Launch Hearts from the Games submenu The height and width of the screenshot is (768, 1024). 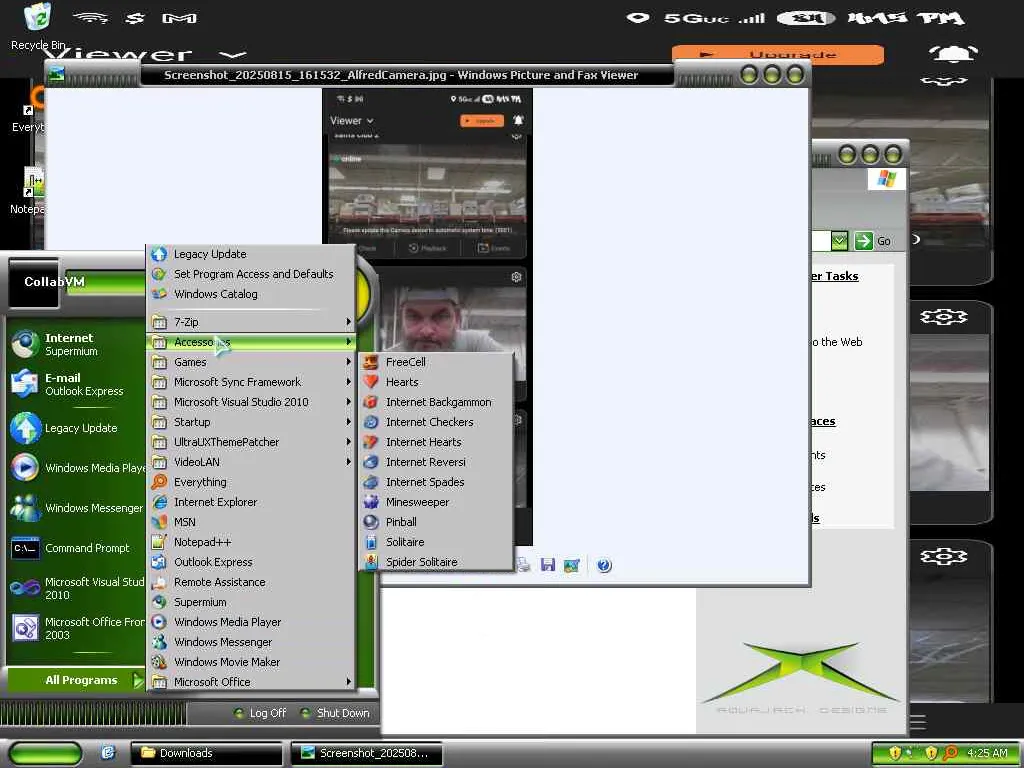coord(435,382)
